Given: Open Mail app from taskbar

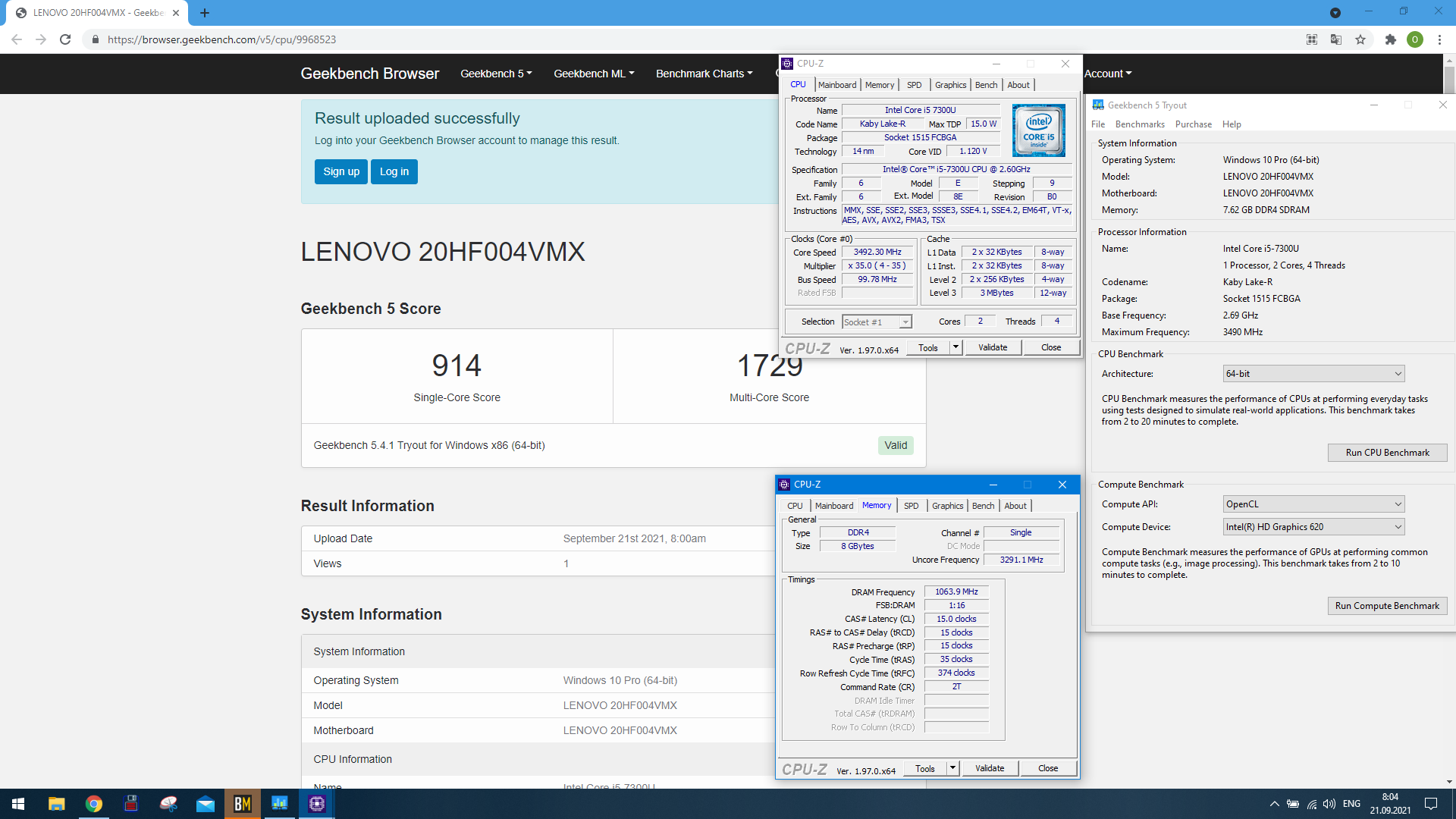Looking at the screenshot, I should tap(206, 804).
